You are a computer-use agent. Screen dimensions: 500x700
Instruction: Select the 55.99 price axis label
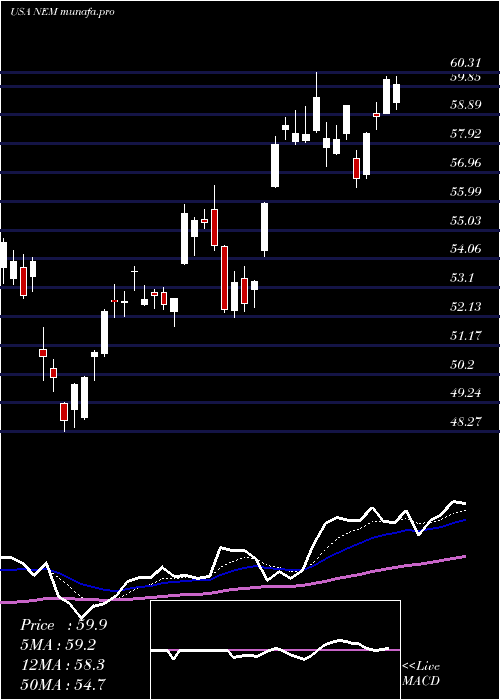click(466, 192)
